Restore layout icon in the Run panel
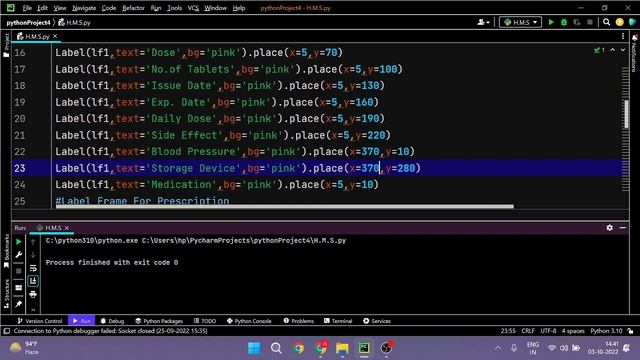Viewport: 640px width, 360px height. tap(19, 288)
